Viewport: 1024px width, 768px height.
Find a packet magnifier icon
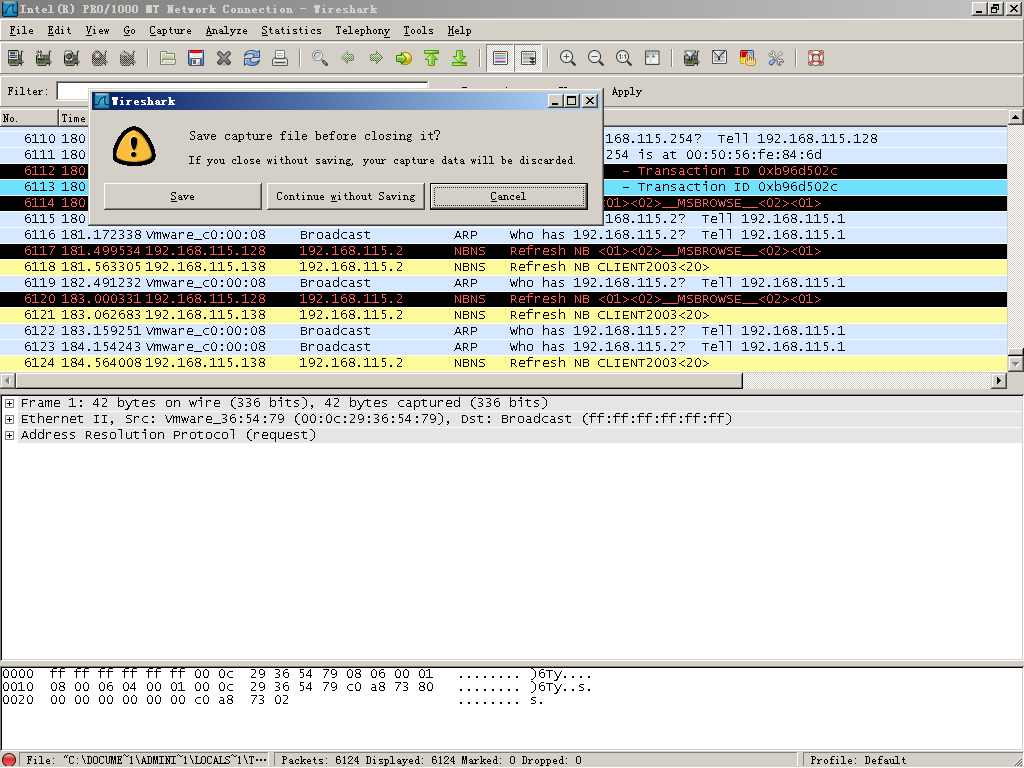pos(320,58)
